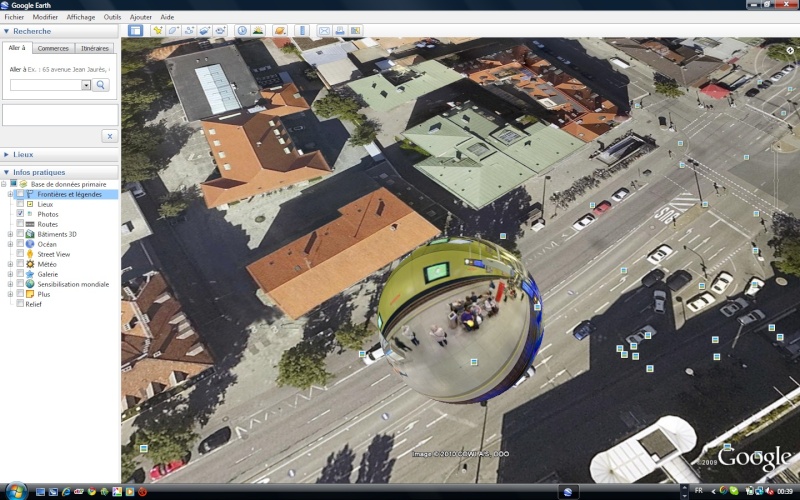Enable the Lieux layer checkbox
This screenshot has width=800, height=500.
(20, 204)
